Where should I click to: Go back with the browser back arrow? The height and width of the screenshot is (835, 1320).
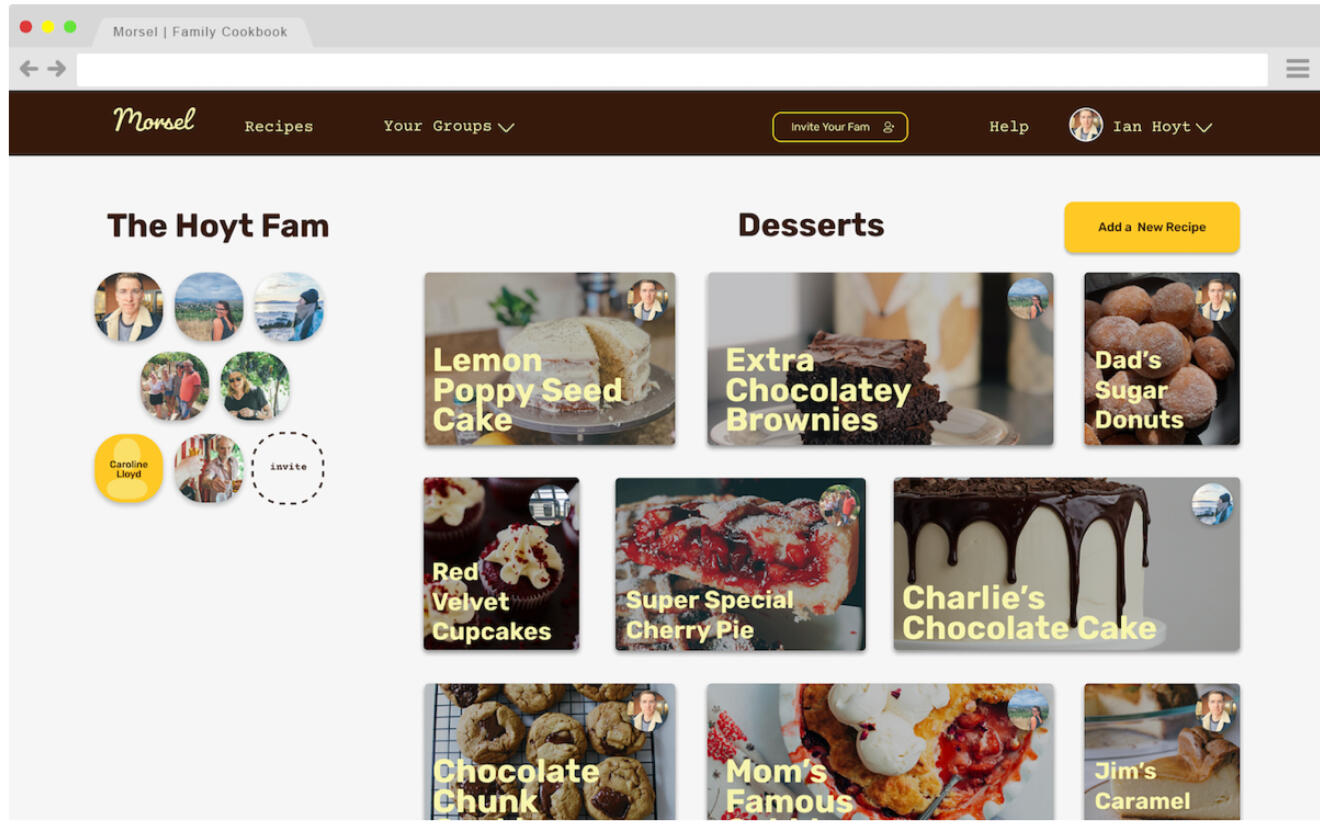[29, 69]
